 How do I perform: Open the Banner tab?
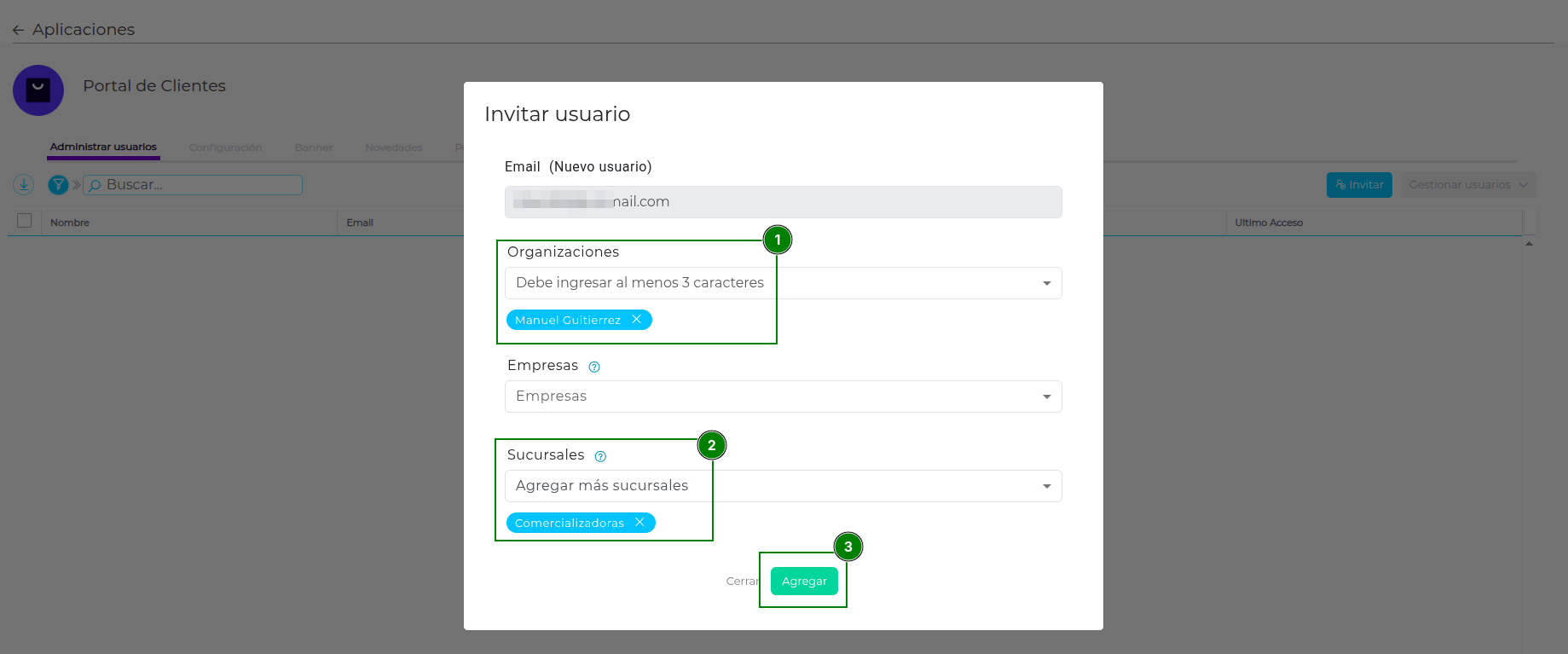(314, 148)
